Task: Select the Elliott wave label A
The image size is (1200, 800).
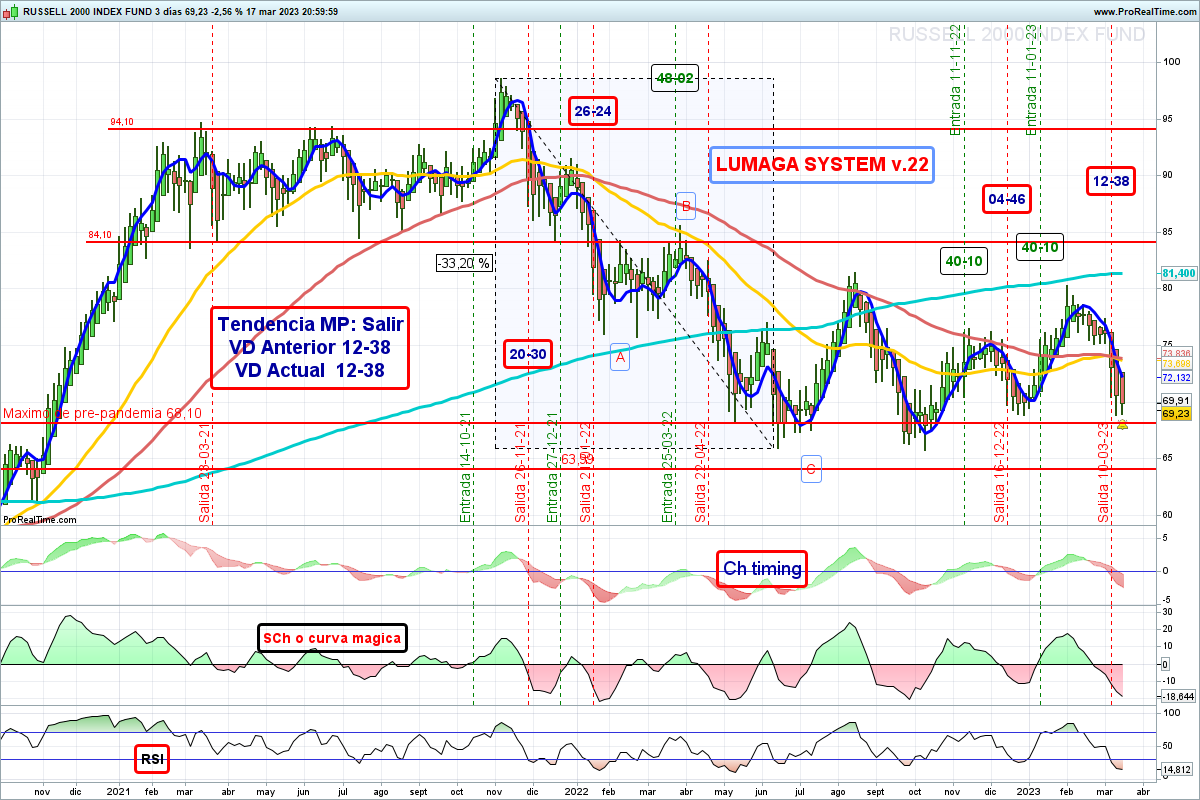Action: [619, 357]
